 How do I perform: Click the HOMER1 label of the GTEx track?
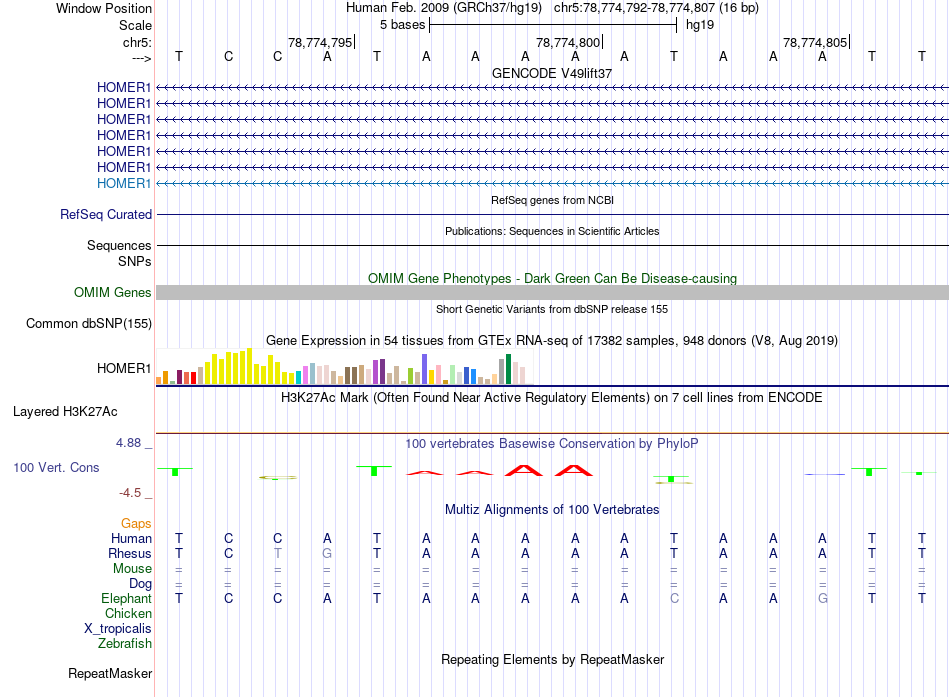point(124,369)
